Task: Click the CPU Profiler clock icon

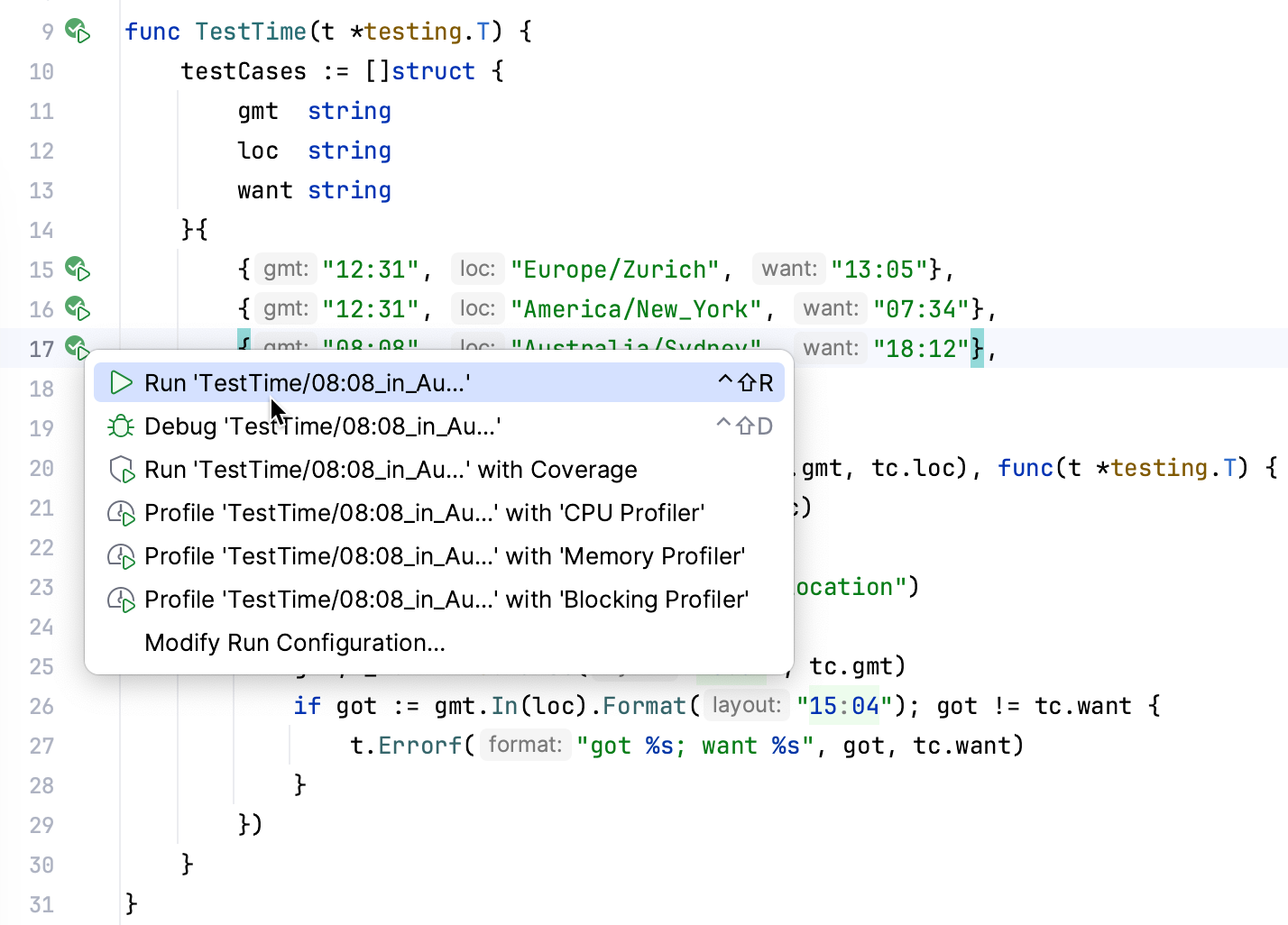Action: click(x=121, y=512)
